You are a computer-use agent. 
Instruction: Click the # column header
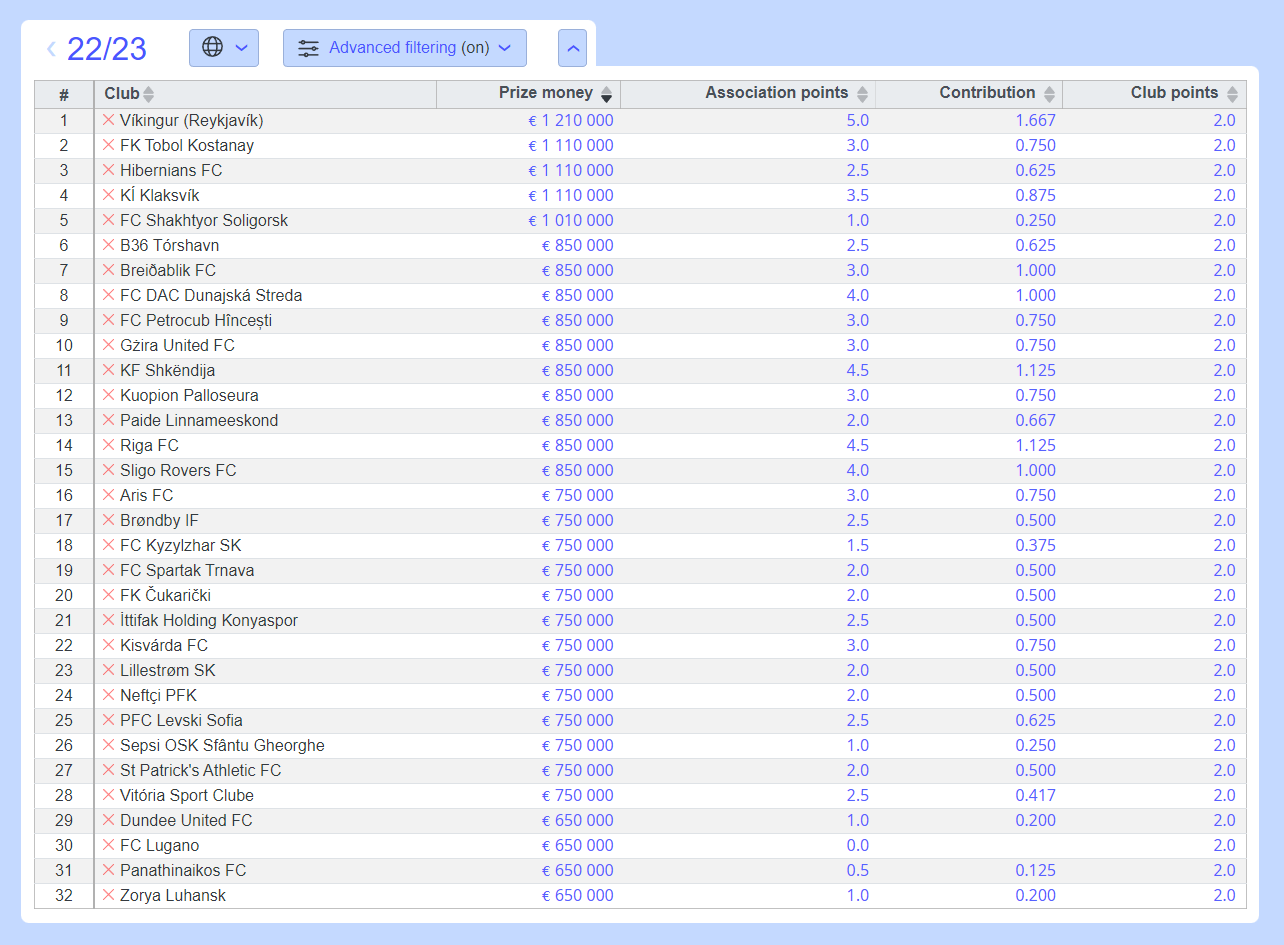point(64,94)
